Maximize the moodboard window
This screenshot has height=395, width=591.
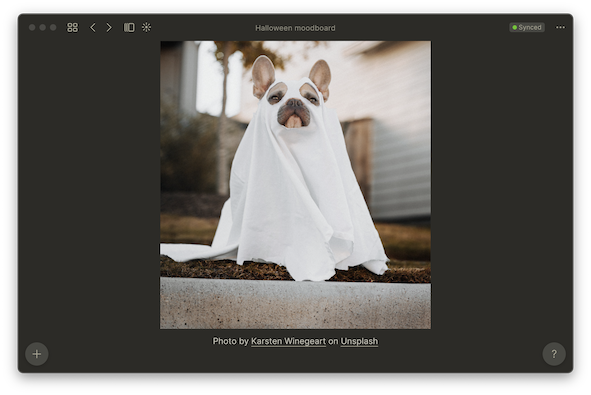(53, 28)
